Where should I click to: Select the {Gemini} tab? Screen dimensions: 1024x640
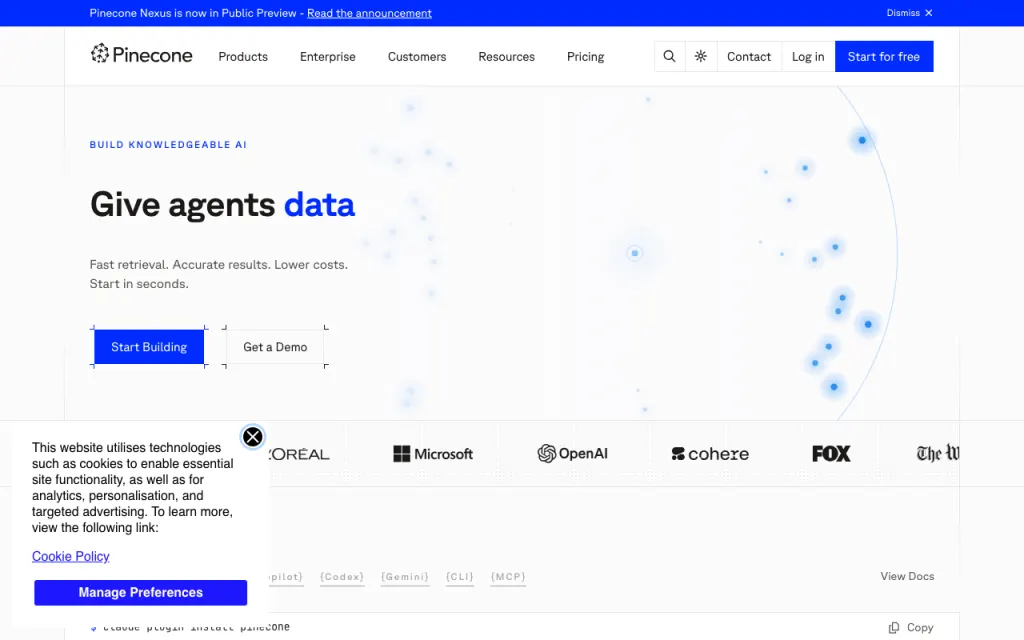[x=405, y=577]
